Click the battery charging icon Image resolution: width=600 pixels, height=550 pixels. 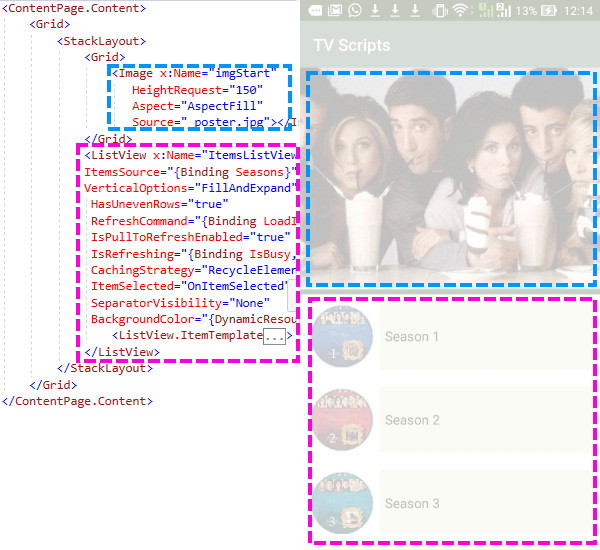point(549,11)
